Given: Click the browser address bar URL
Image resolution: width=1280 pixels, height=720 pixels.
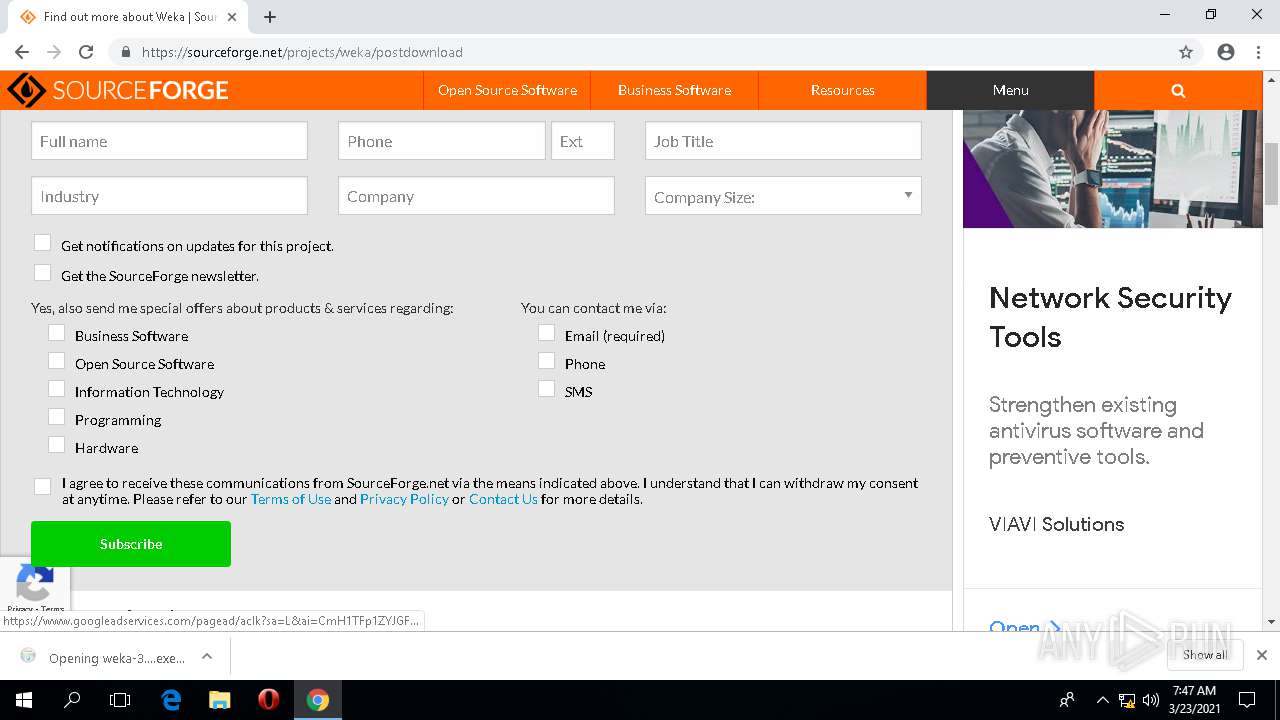Looking at the screenshot, I should (x=302, y=52).
